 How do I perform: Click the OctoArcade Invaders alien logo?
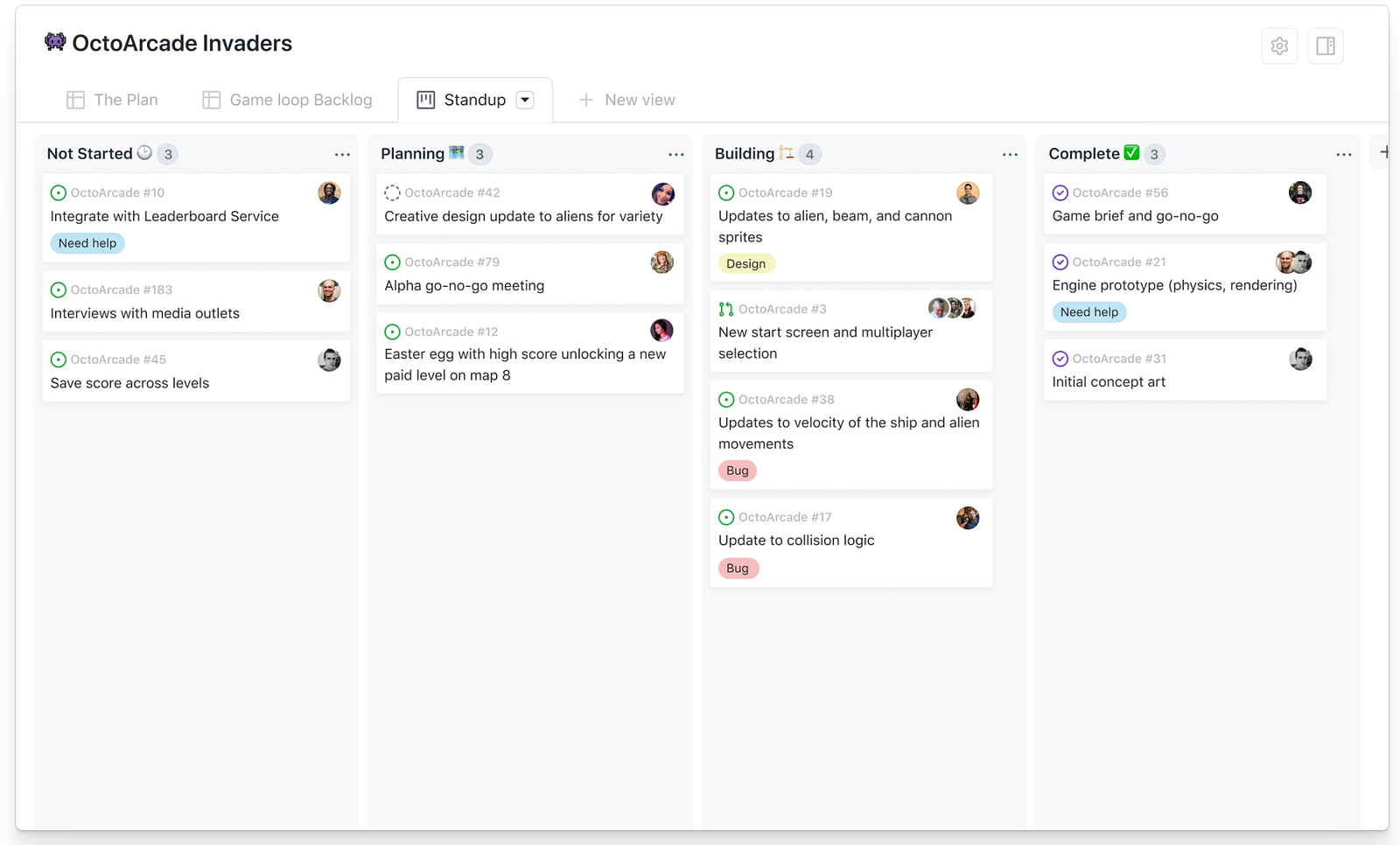pos(55,42)
